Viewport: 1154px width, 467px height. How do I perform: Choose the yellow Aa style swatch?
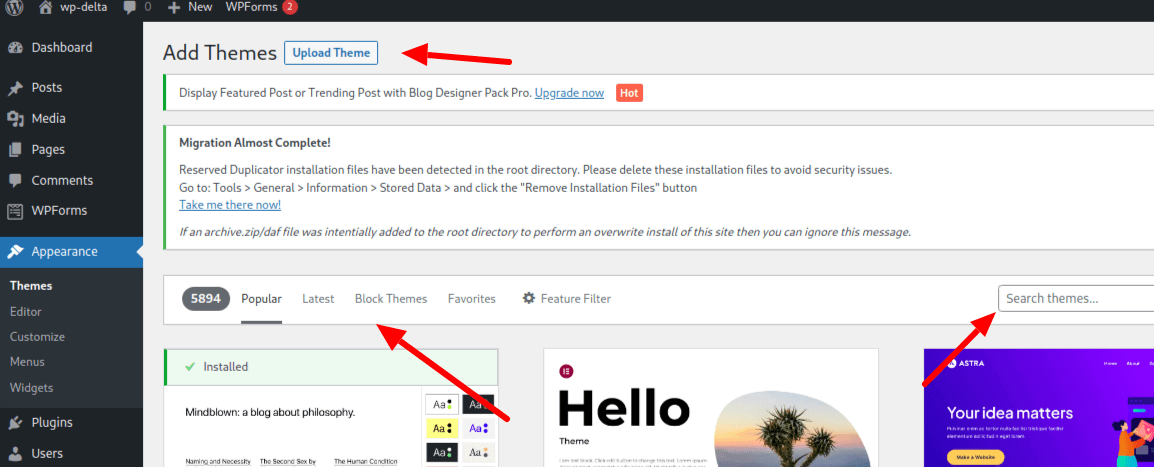point(442,427)
